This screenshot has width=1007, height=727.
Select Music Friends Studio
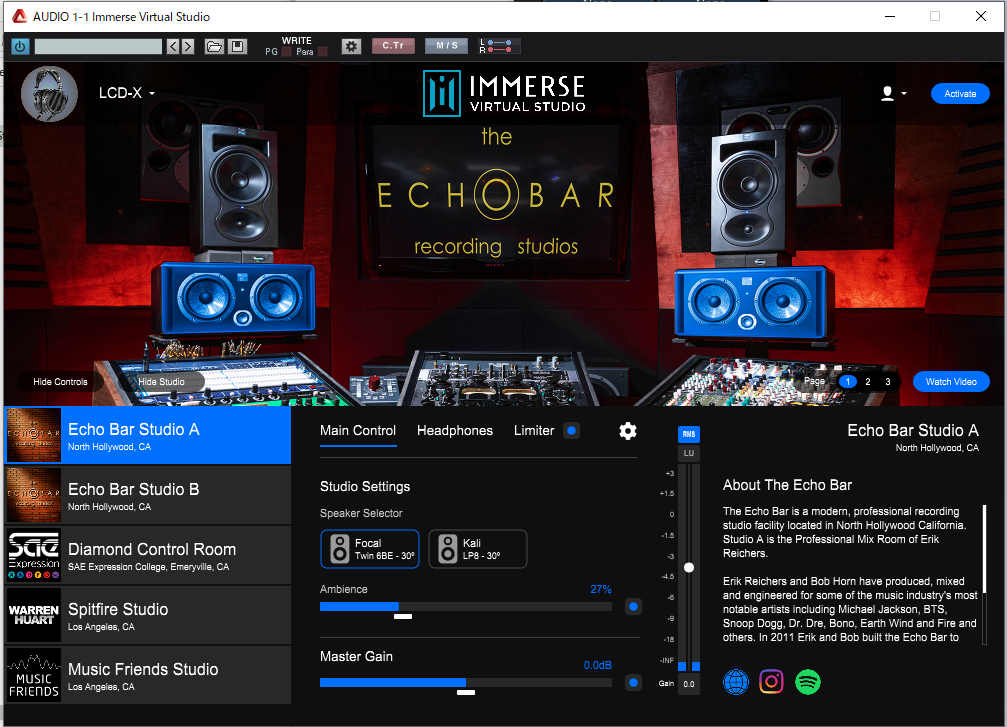(x=148, y=675)
